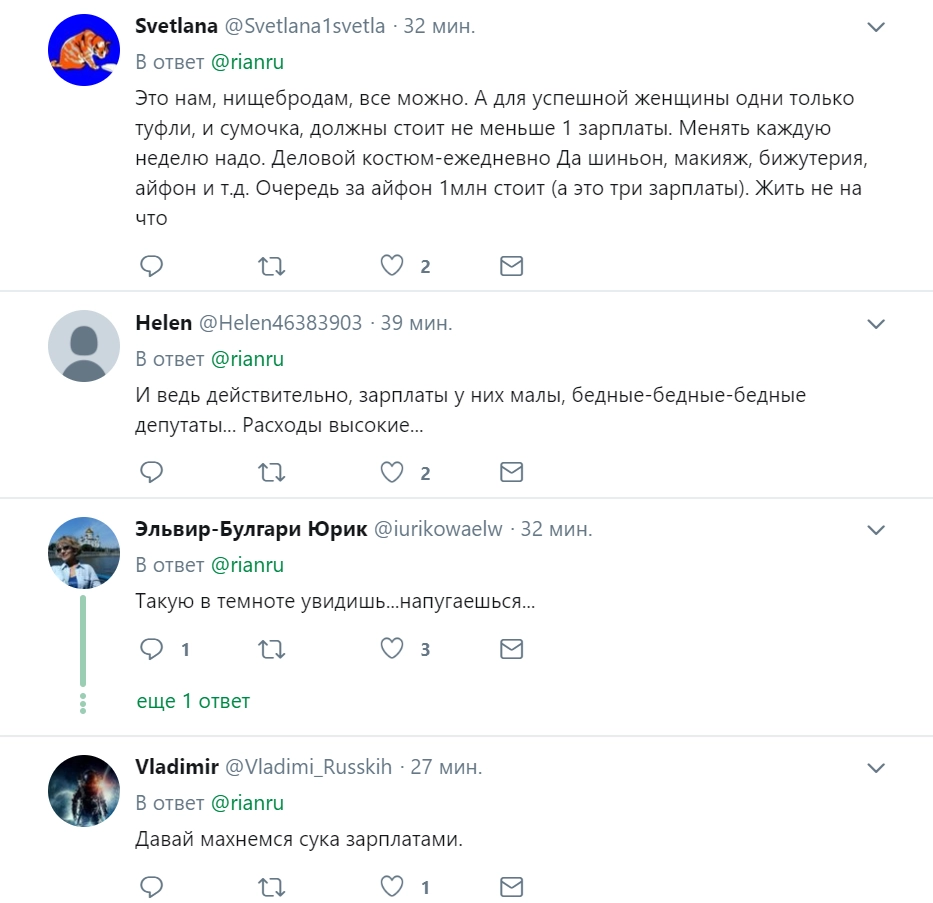Reply to Helen's tweet

[x=151, y=472]
